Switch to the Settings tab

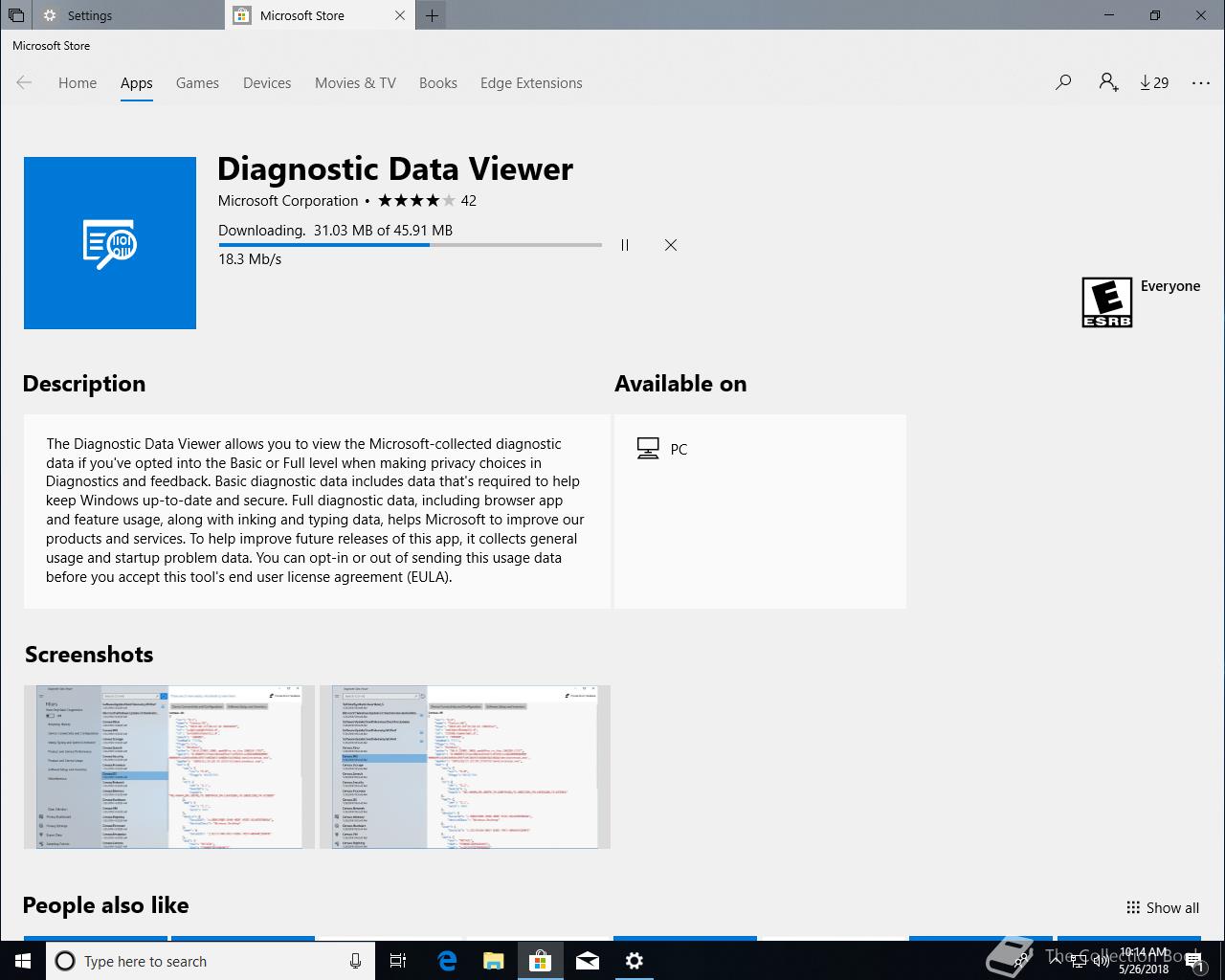[129, 15]
